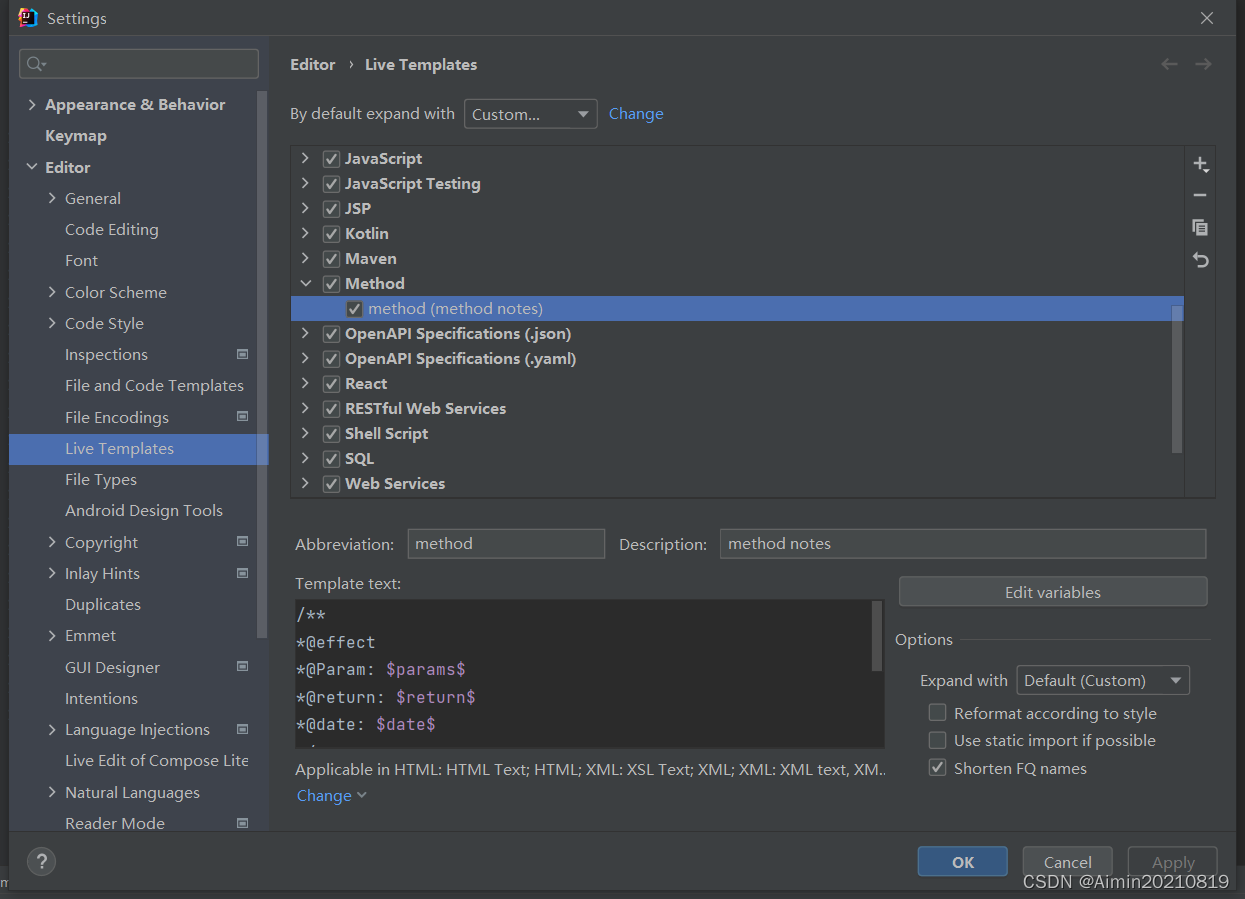Click project-level icon next to GUI Designer
Image resolution: width=1245 pixels, height=899 pixels.
pos(242,666)
